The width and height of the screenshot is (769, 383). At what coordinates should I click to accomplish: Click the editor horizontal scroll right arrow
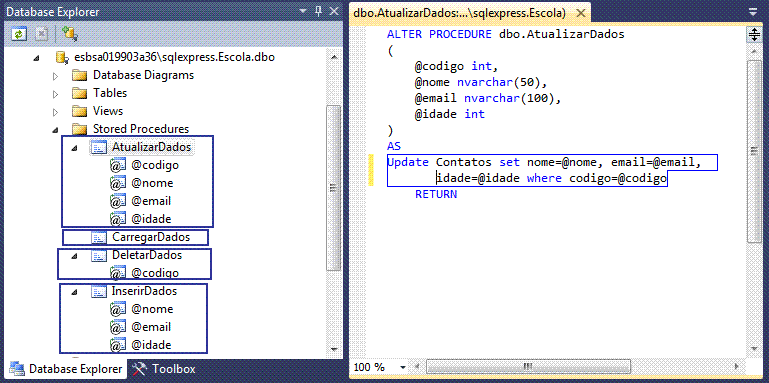(x=736, y=366)
